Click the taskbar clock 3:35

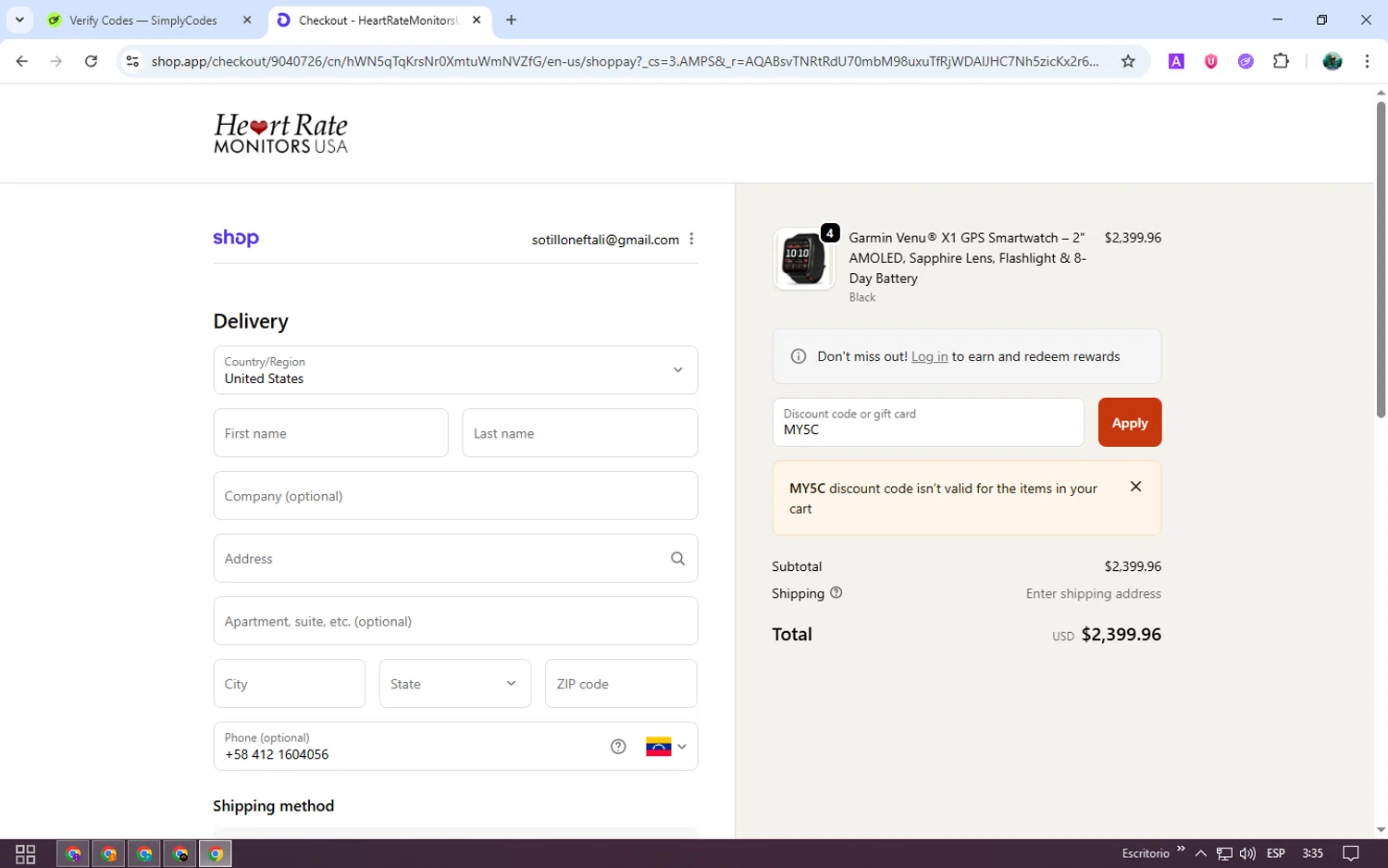click(1312, 853)
